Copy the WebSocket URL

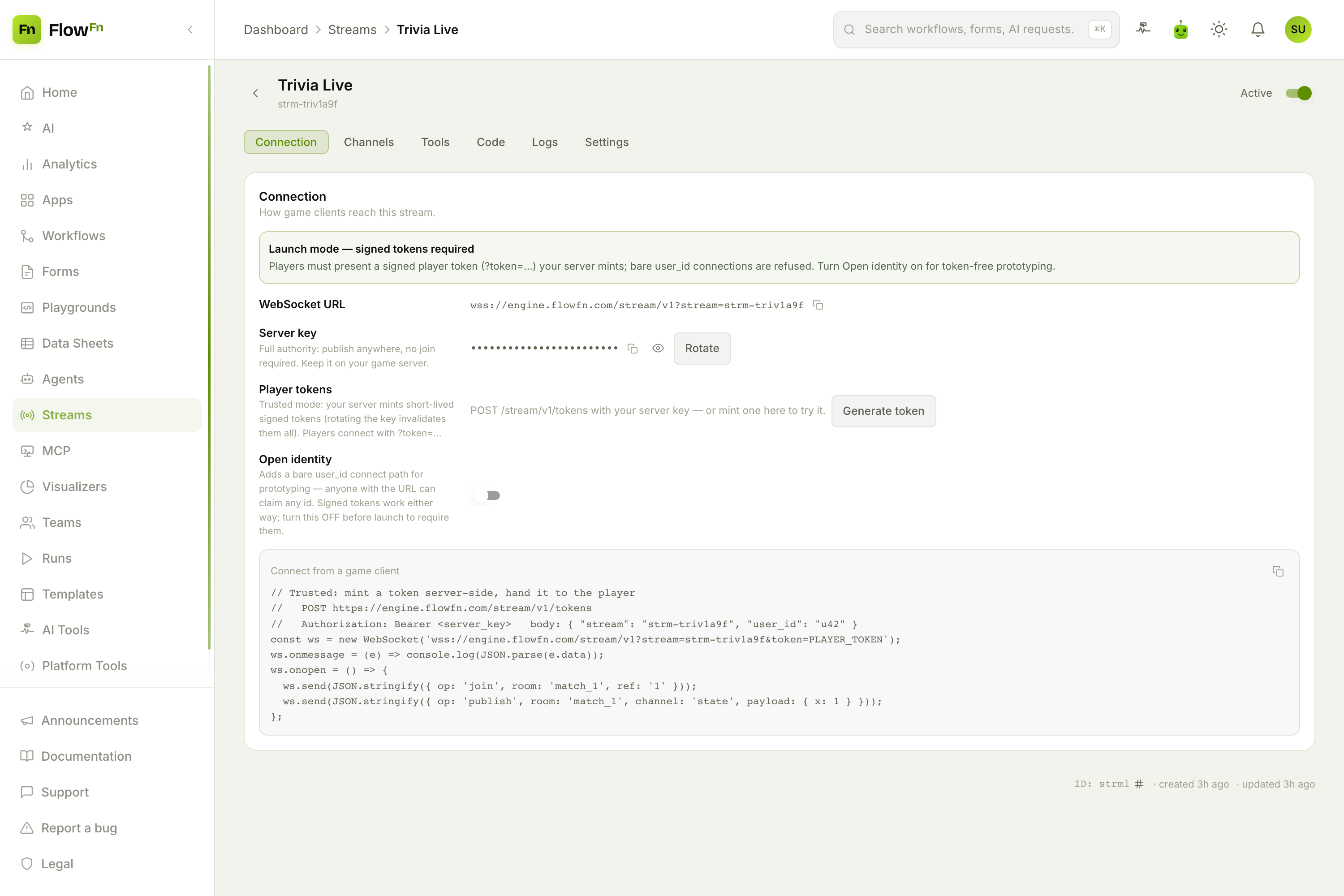coord(818,305)
